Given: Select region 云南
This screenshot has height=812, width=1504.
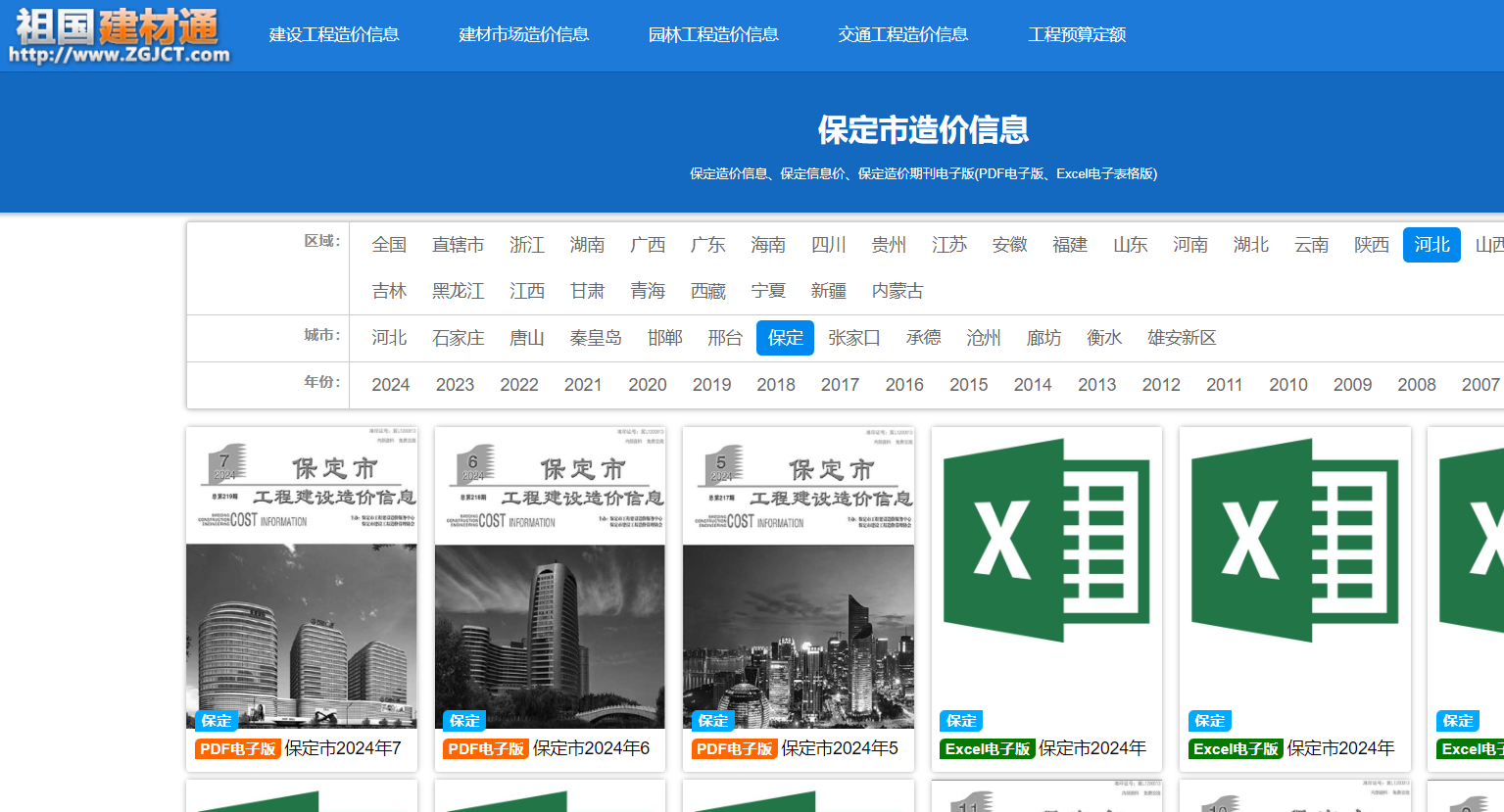Looking at the screenshot, I should (x=1312, y=245).
